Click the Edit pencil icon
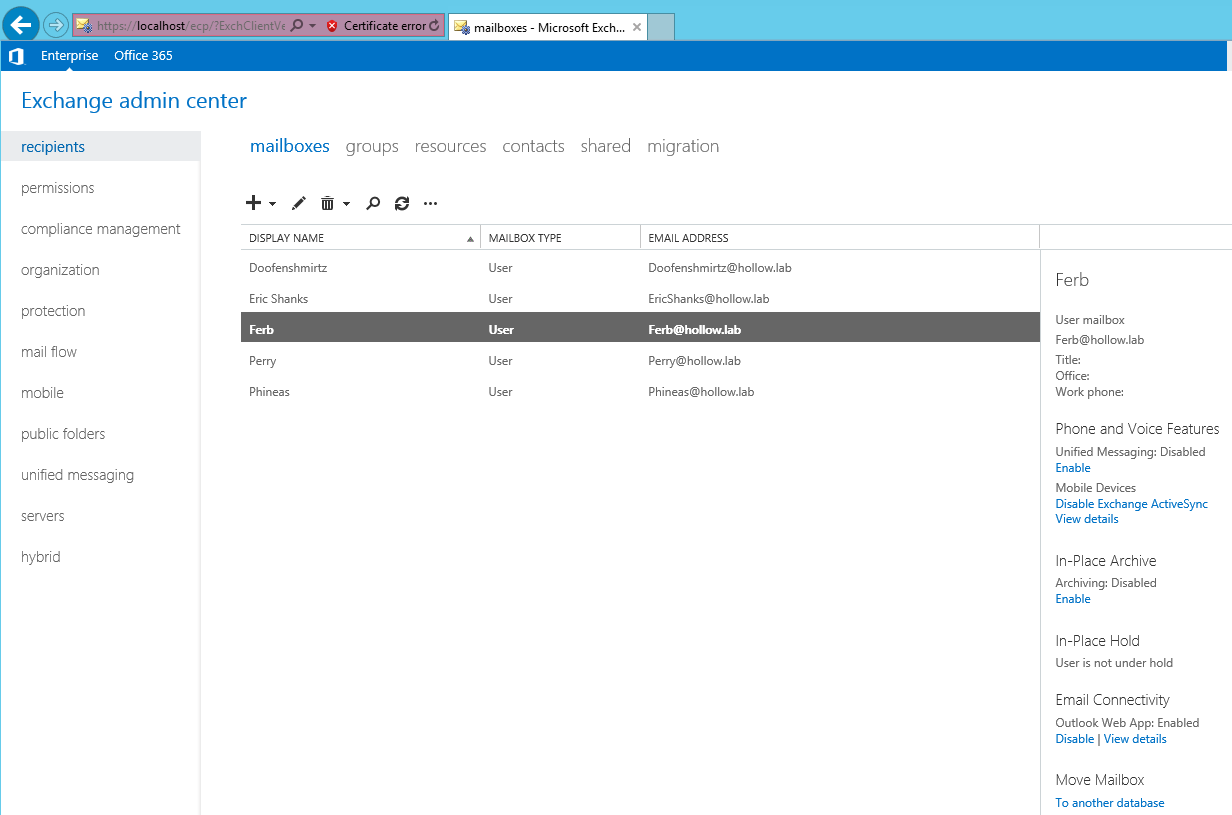This screenshot has width=1232, height=815. (x=298, y=203)
